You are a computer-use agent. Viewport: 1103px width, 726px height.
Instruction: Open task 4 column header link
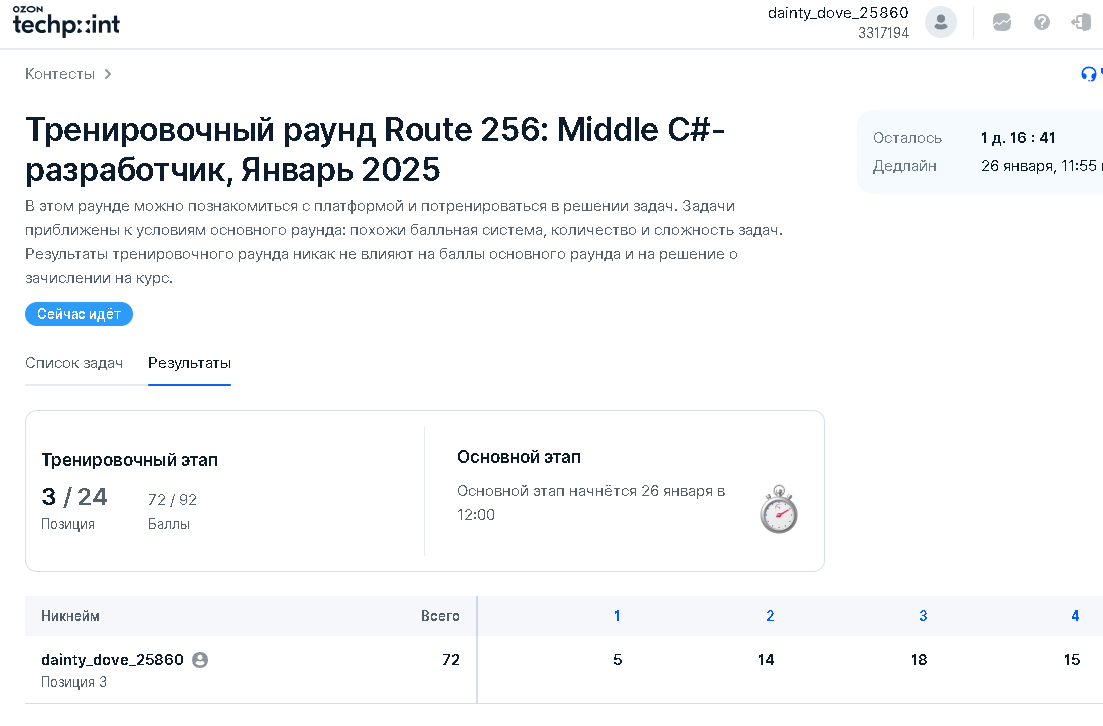[x=1075, y=616]
